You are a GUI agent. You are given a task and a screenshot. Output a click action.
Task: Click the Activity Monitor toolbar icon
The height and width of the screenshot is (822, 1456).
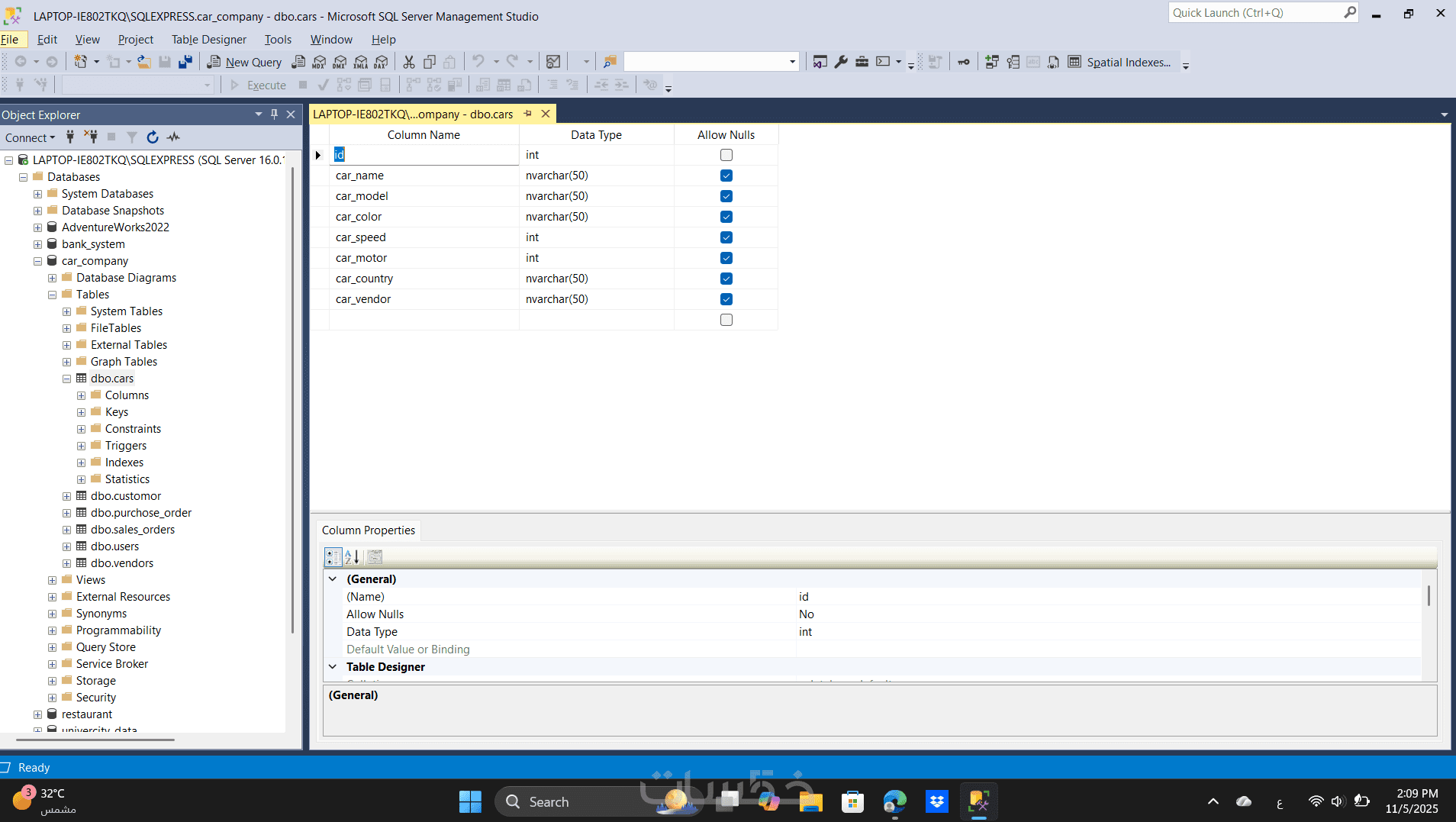point(554,62)
